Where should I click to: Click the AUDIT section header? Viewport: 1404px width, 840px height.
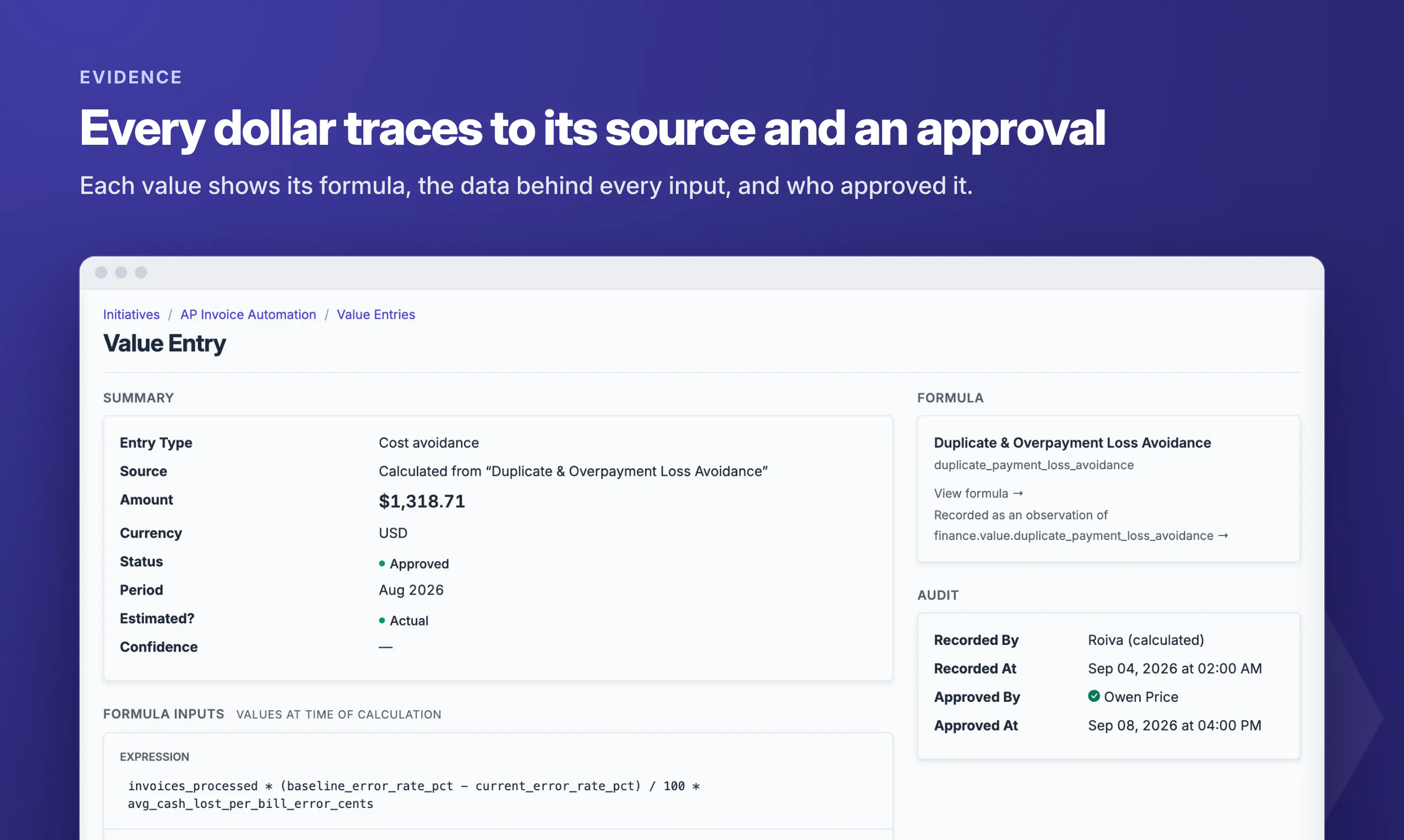pos(938,595)
